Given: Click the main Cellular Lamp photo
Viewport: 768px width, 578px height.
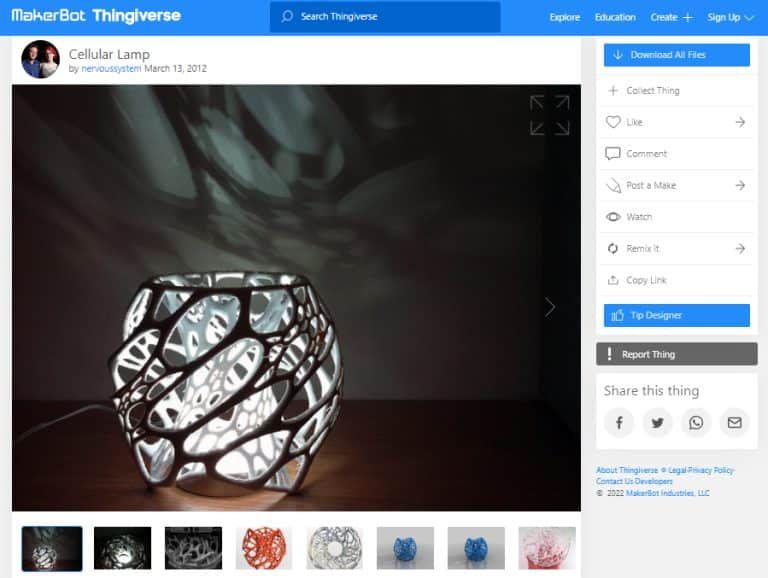Looking at the screenshot, I should 296,298.
